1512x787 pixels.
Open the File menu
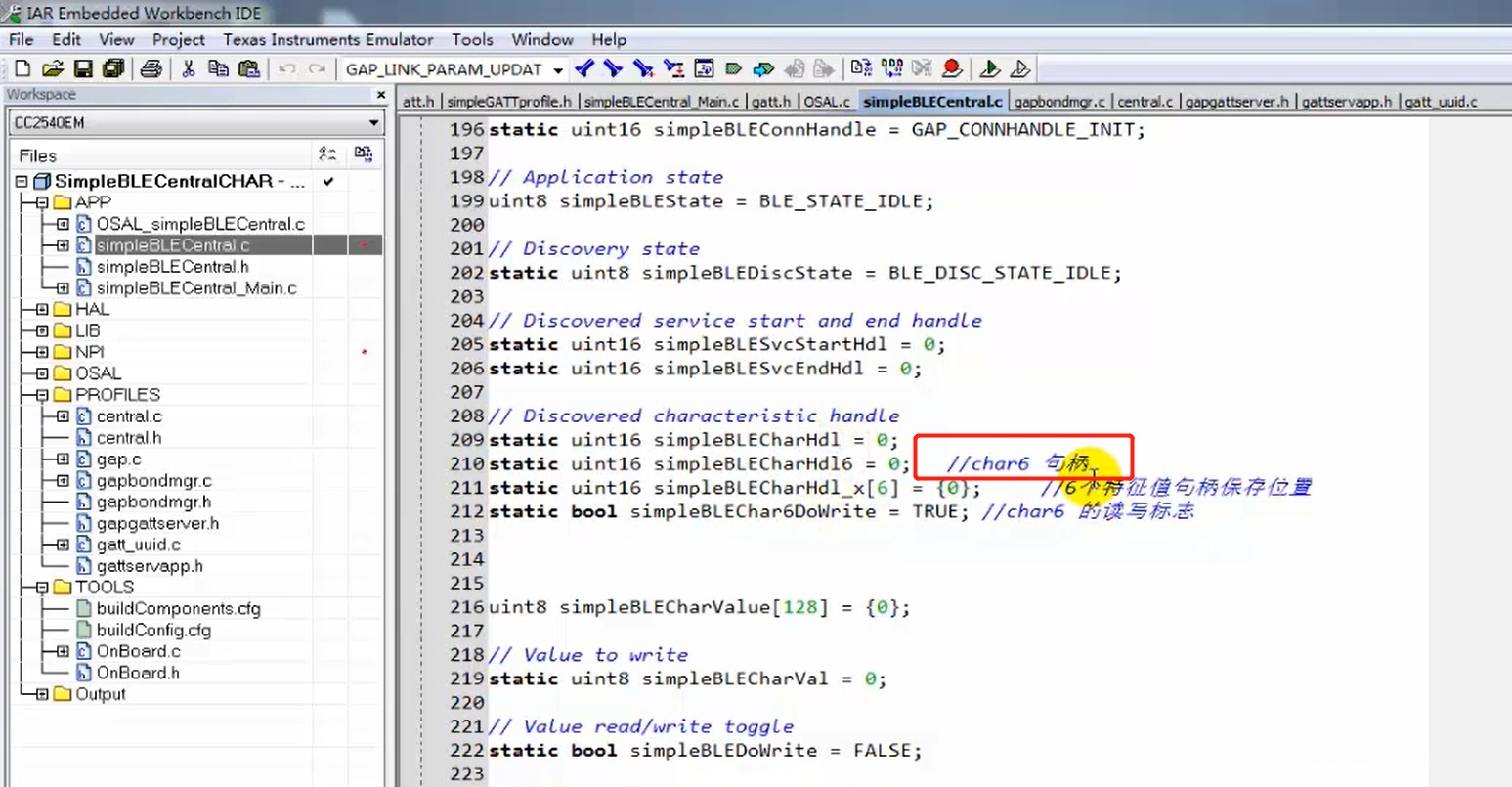22,40
